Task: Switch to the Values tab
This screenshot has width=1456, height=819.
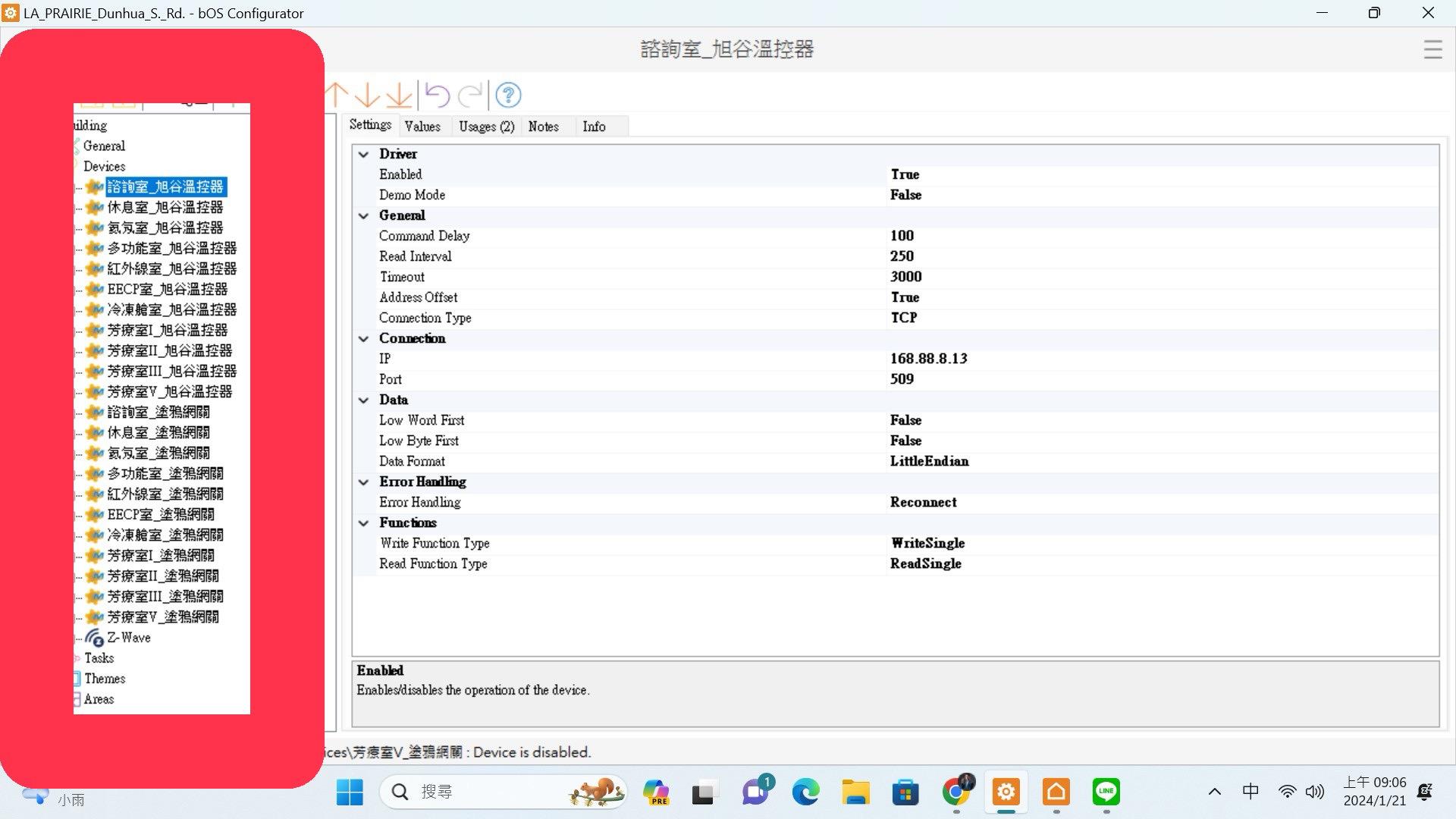Action: tap(422, 127)
